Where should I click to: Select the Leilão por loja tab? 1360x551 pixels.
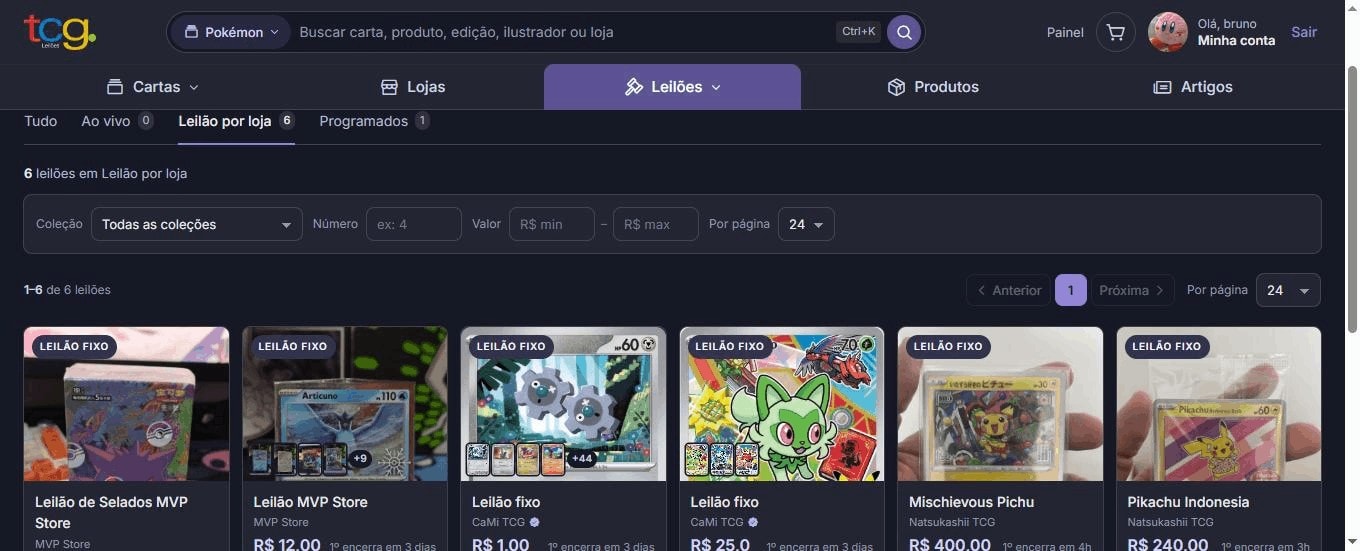tap(236, 121)
